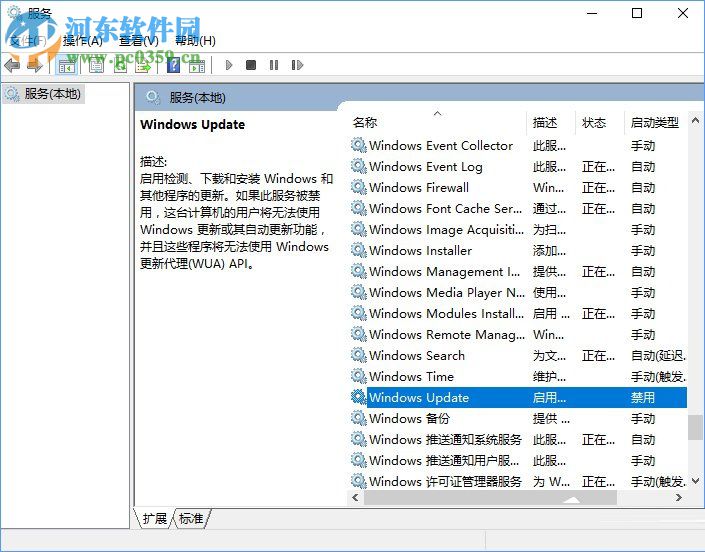Click the horizontal scrollbar left arrow
Screen dimensions: 705x552
(355, 497)
